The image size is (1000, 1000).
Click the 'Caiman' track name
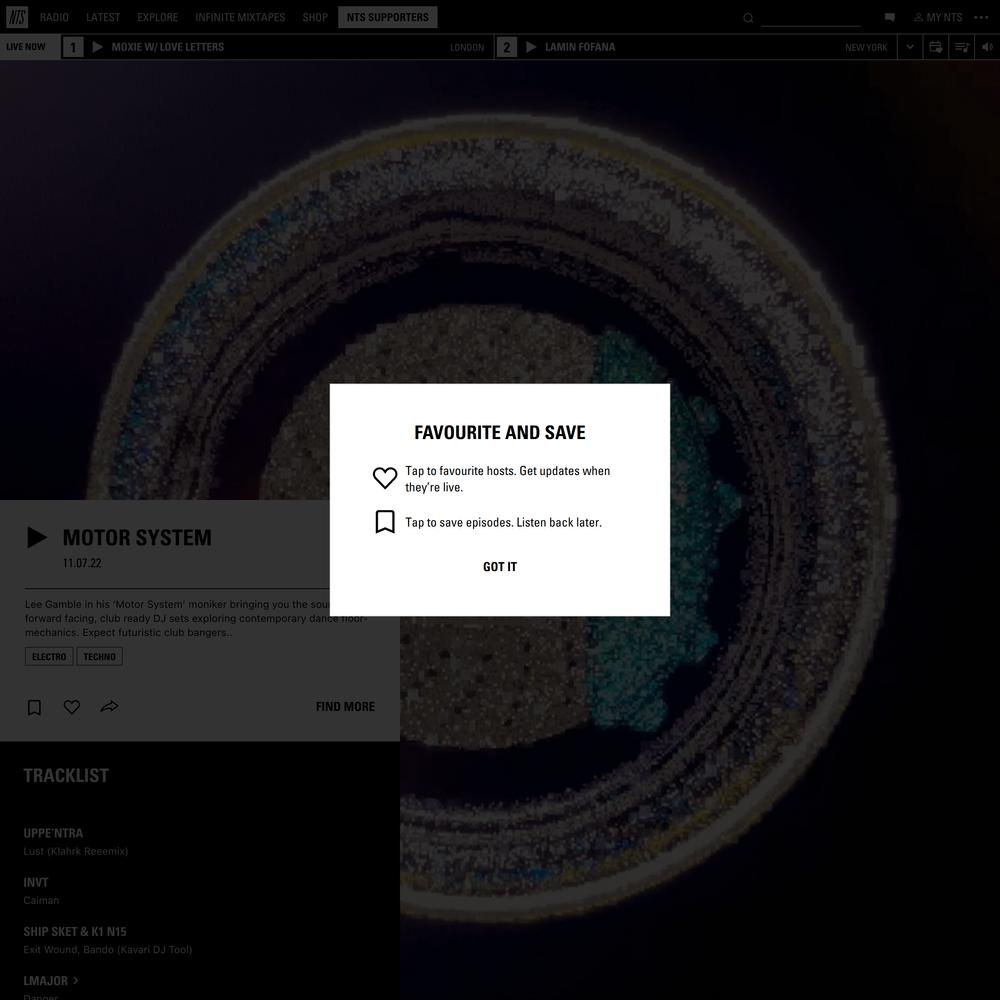click(41, 901)
